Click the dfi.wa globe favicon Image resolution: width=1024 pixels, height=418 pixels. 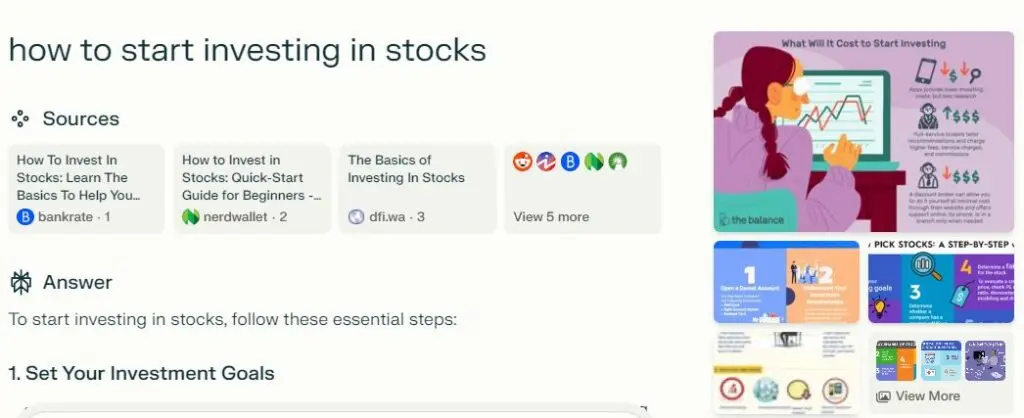356,216
